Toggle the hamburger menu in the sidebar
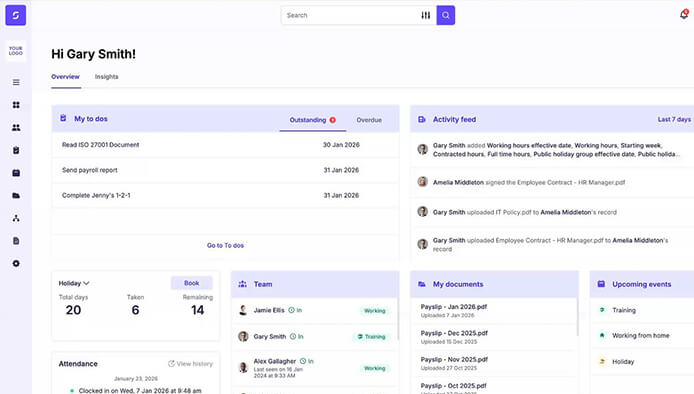 point(16,82)
